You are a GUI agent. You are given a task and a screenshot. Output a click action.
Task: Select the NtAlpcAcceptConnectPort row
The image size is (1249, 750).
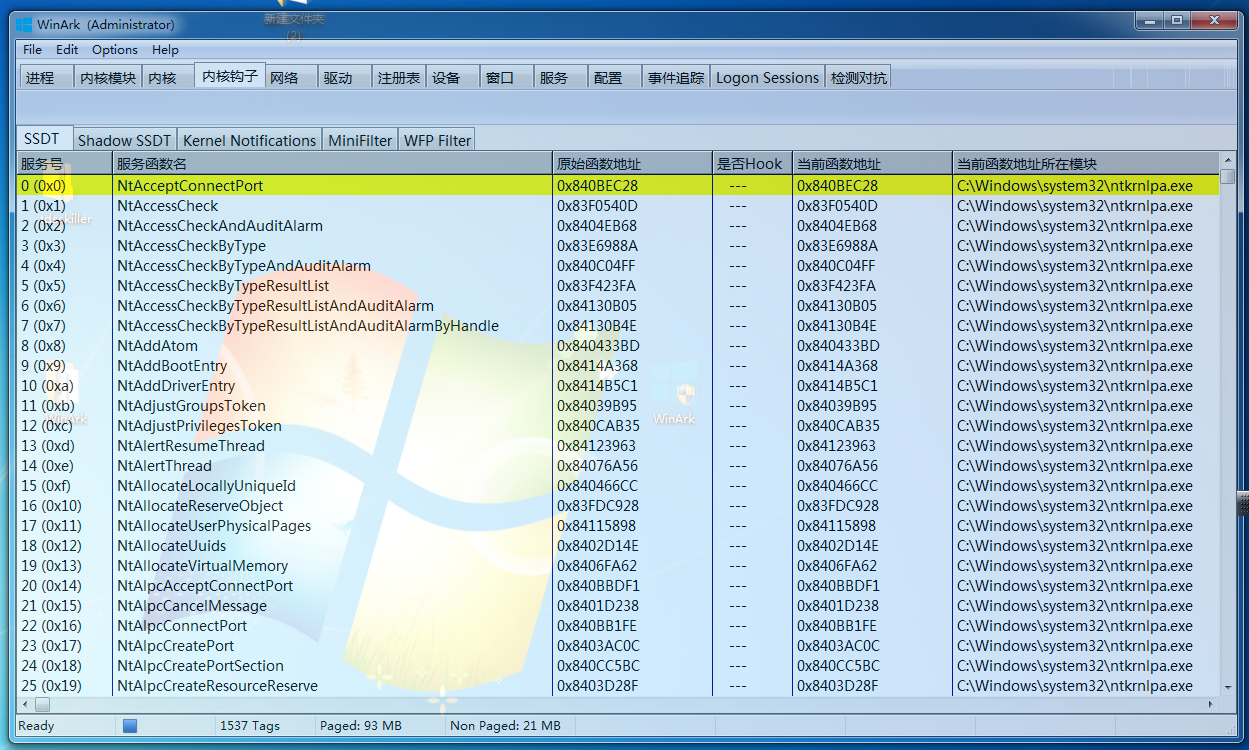pyautogui.click(x=618, y=585)
